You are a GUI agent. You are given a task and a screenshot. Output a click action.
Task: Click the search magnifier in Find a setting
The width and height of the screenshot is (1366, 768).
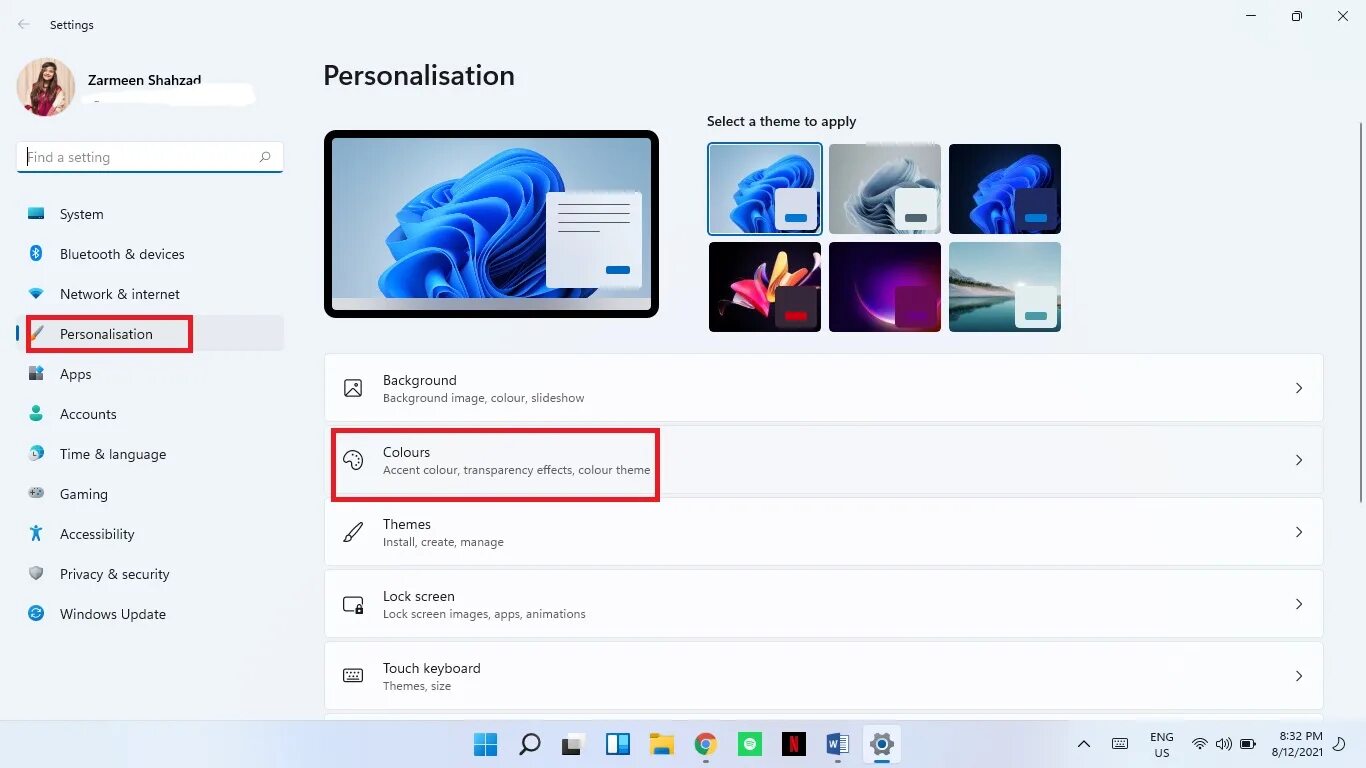click(x=265, y=157)
